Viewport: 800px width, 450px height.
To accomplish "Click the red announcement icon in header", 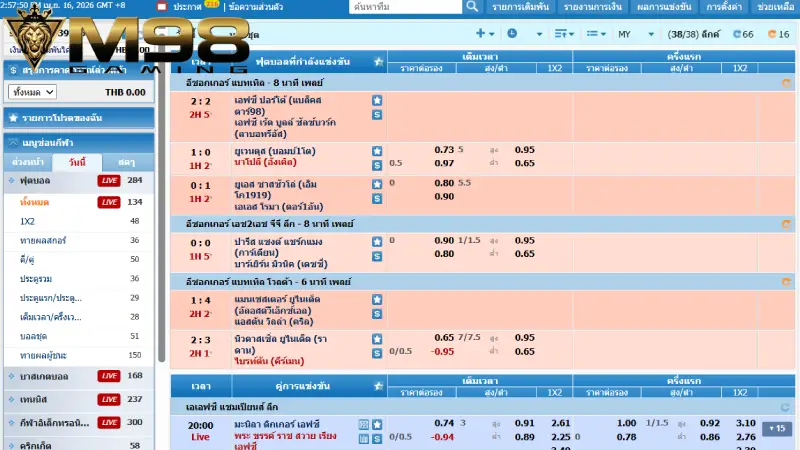I will pos(162,7).
